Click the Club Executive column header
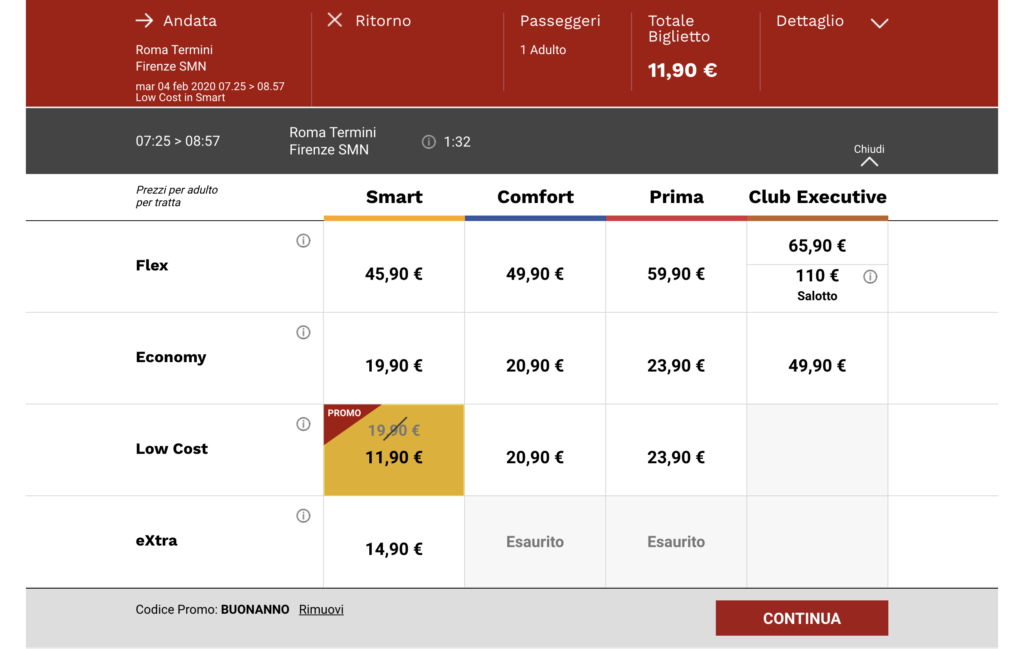 click(817, 197)
